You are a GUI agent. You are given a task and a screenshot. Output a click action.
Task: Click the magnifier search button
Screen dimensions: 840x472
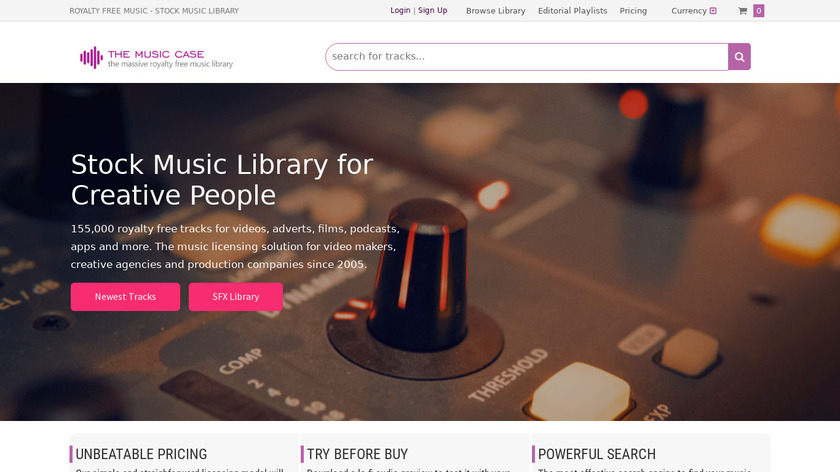coord(739,57)
